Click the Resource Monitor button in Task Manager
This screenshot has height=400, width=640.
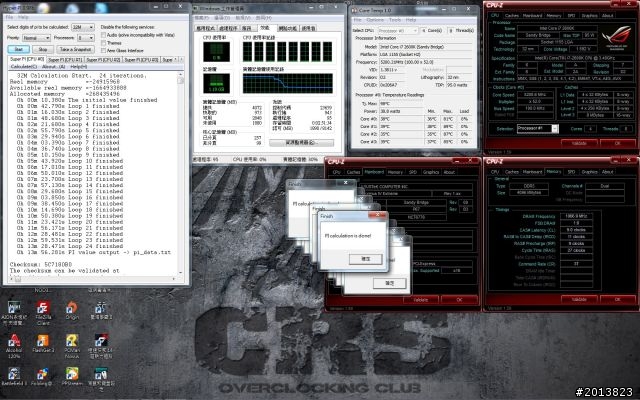pos(301,142)
